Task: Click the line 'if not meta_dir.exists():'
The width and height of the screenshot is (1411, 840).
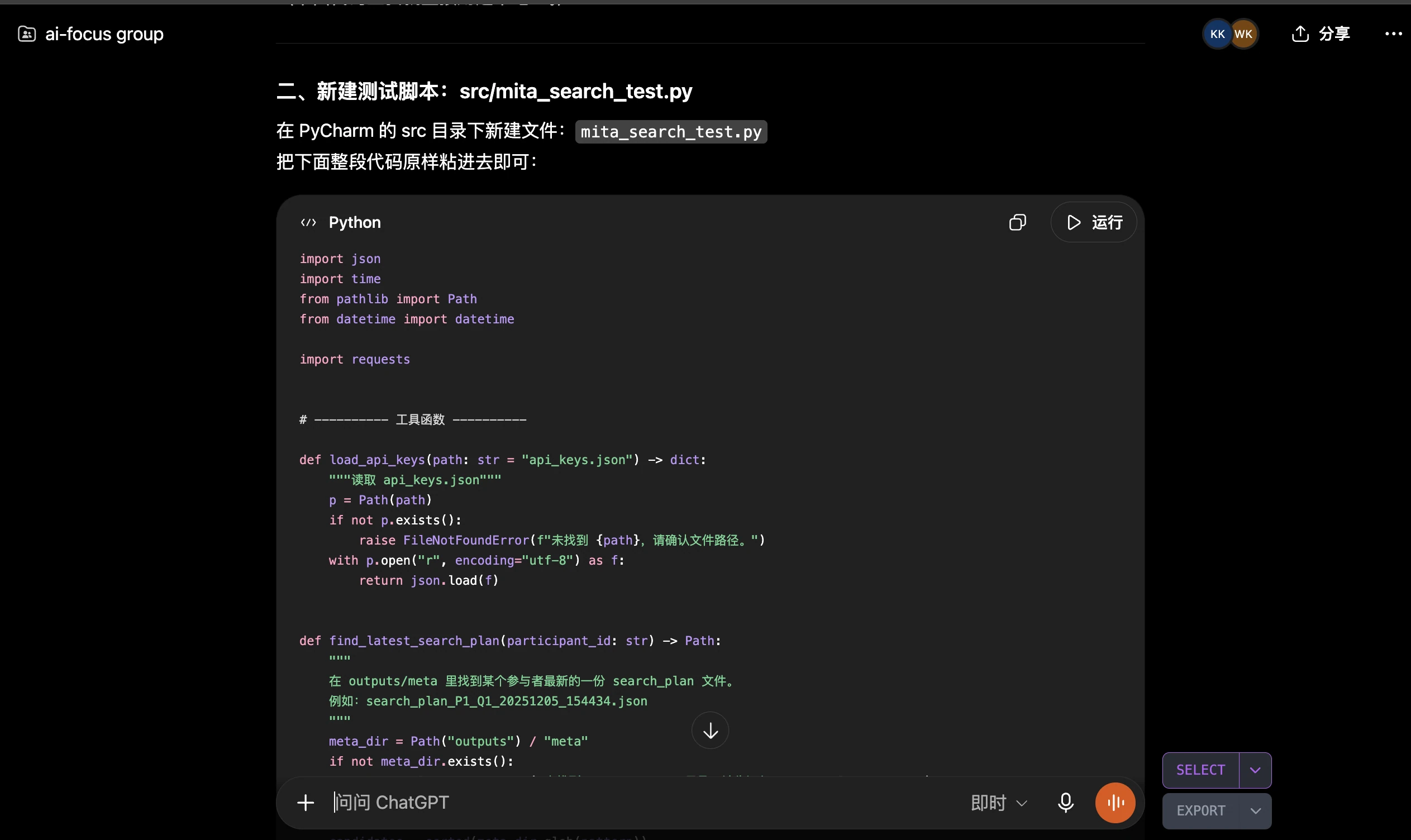Action: coord(421,762)
